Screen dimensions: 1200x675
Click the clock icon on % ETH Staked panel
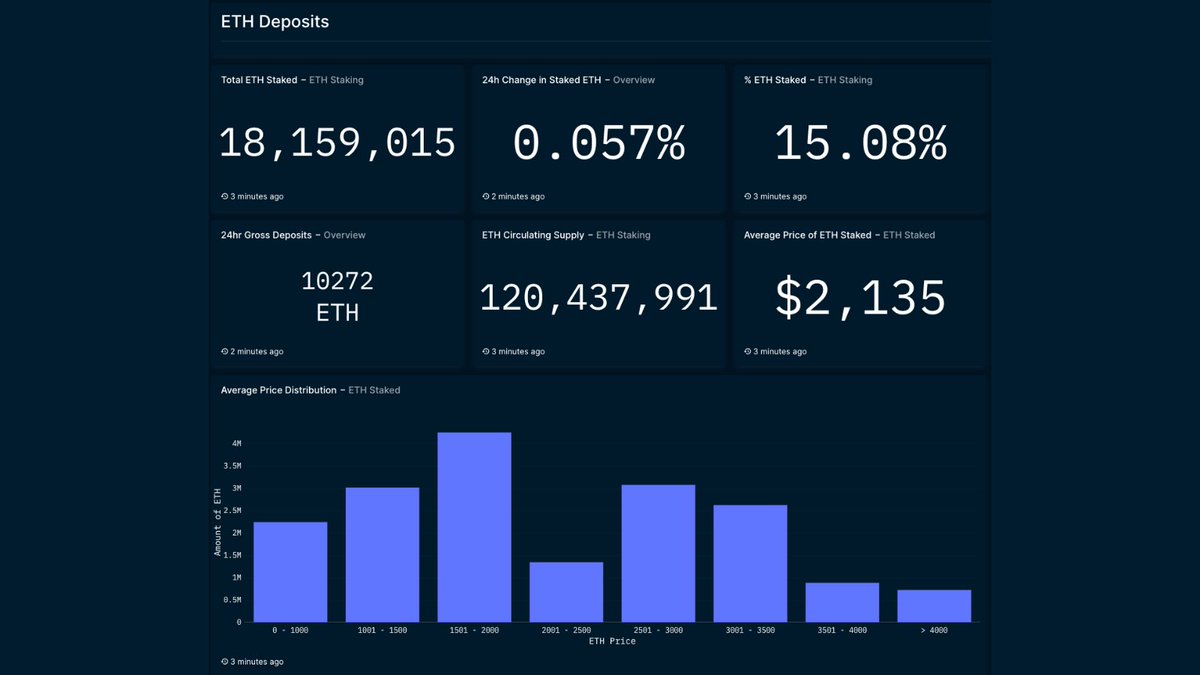(x=747, y=196)
